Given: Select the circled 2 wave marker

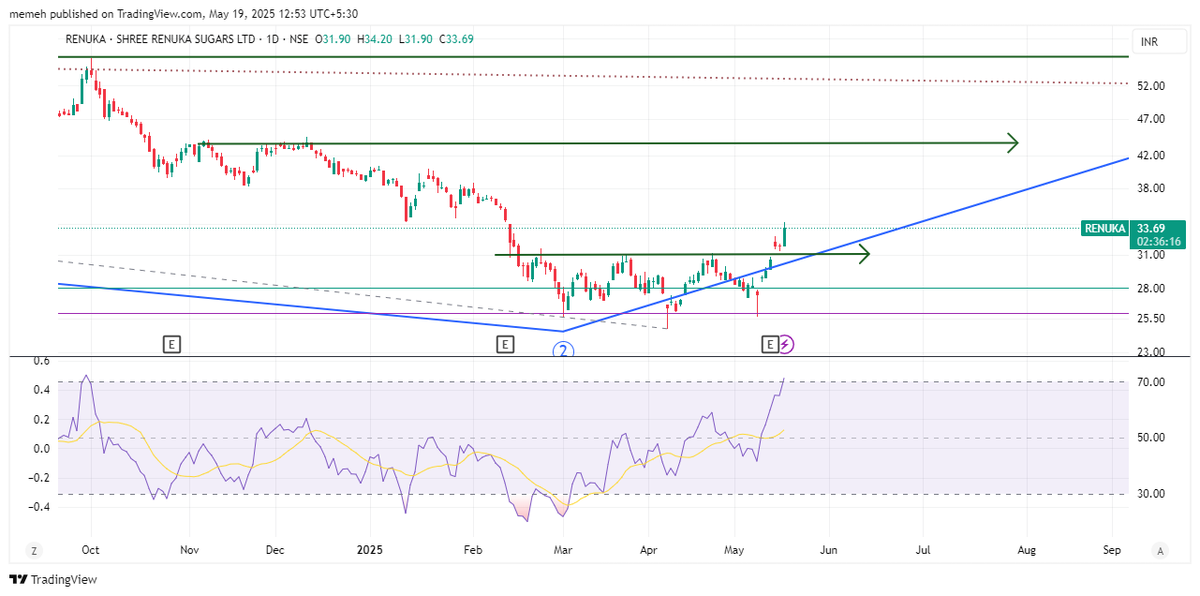Looking at the screenshot, I should click(564, 350).
